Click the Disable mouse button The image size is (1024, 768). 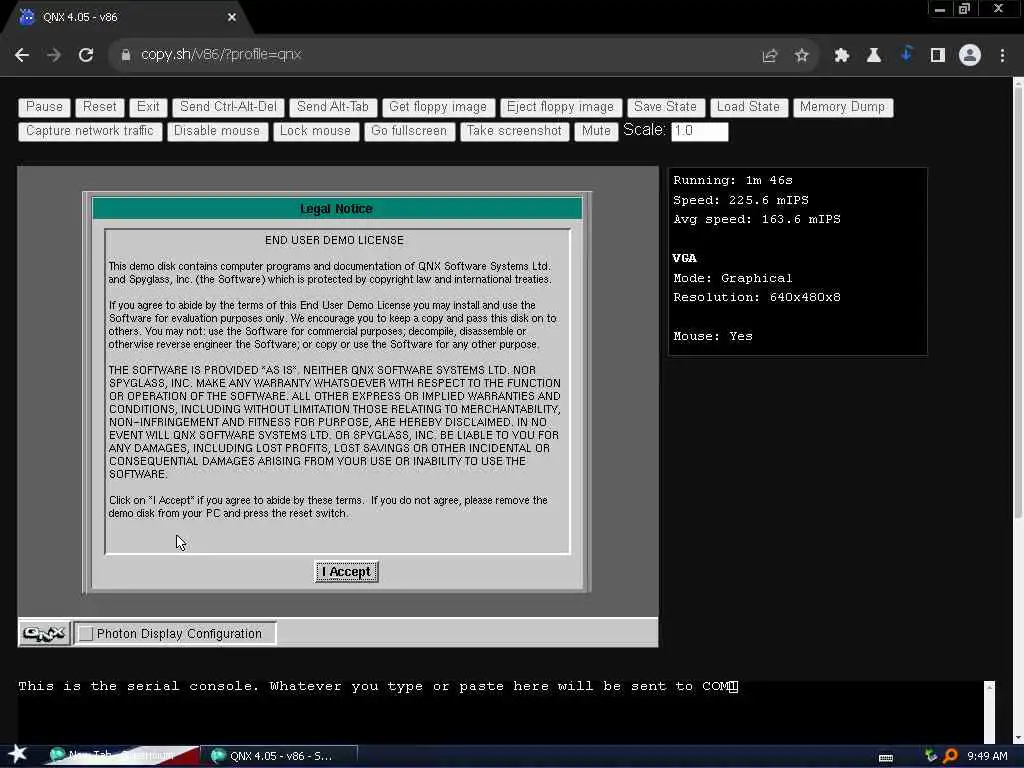click(x=217, y=131)
